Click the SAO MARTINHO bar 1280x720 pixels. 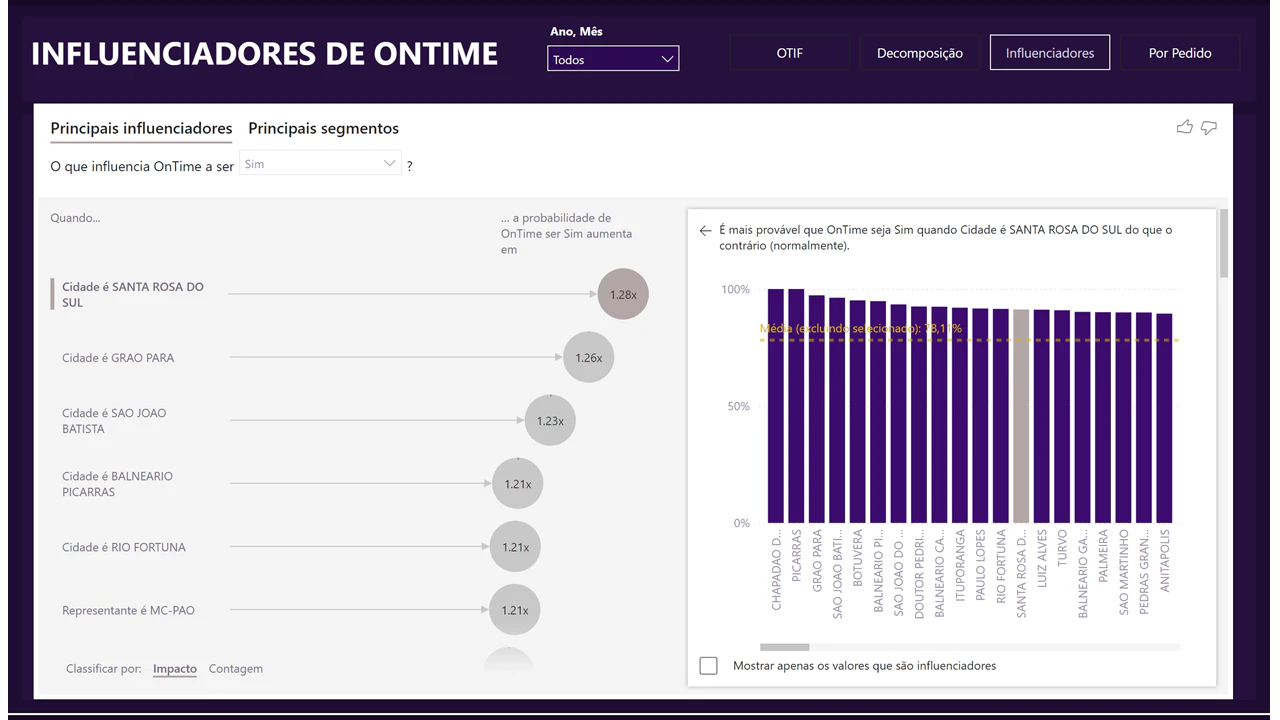tap(1123, 417)
